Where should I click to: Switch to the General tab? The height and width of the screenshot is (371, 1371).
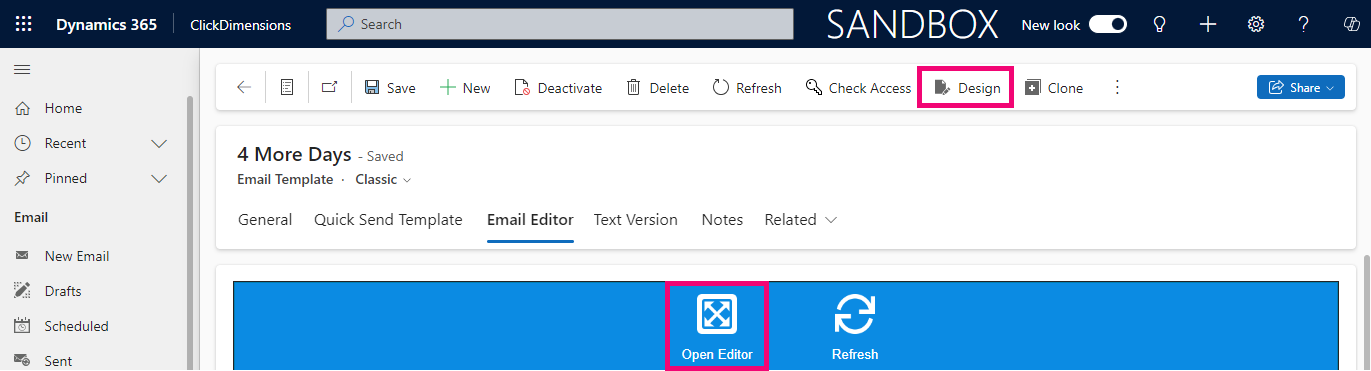pos(265,220)
